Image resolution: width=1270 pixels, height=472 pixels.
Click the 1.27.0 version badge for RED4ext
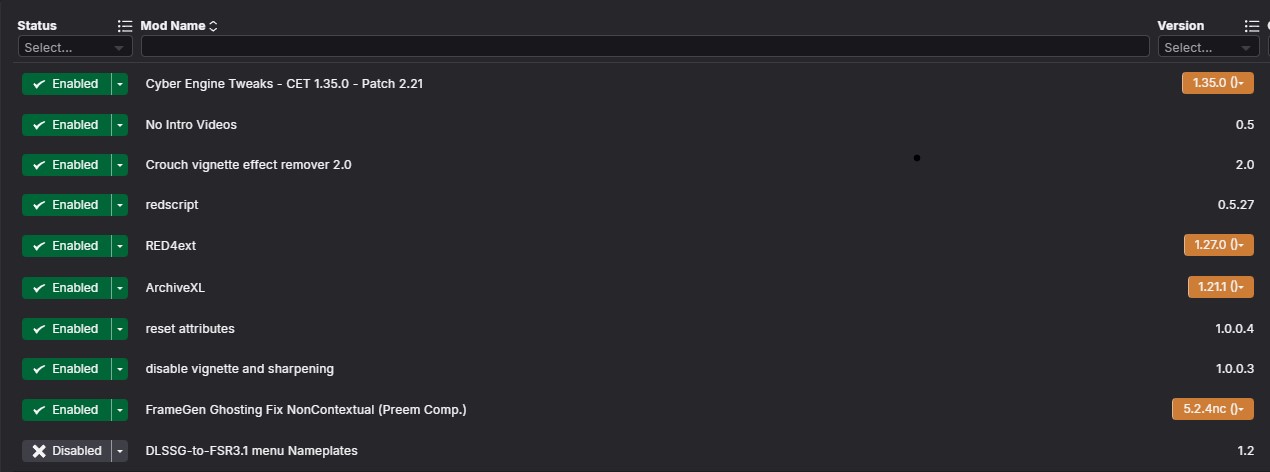point(1217,245)
